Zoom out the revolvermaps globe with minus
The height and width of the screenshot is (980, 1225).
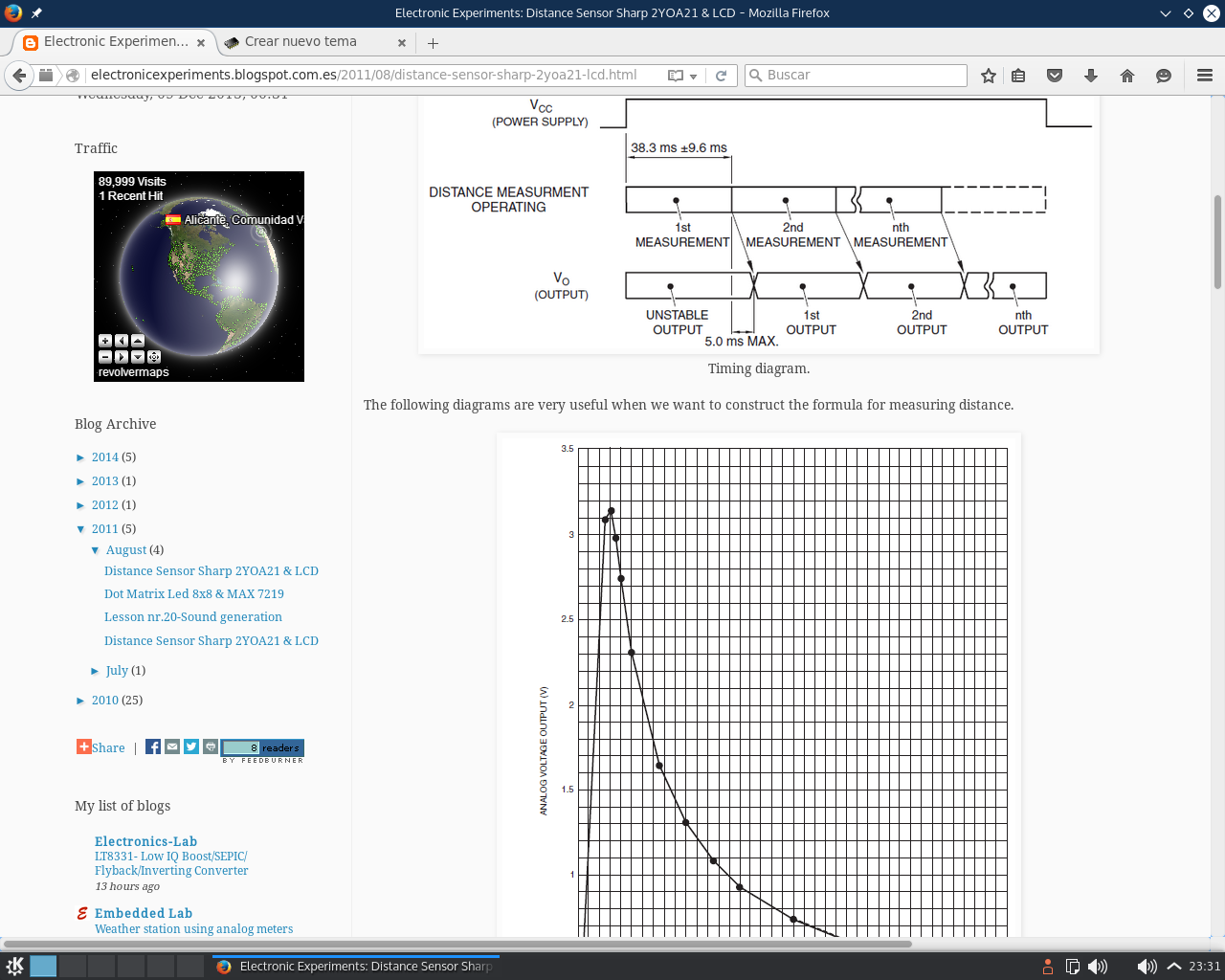pyautogui.click(x=105, y=357)
